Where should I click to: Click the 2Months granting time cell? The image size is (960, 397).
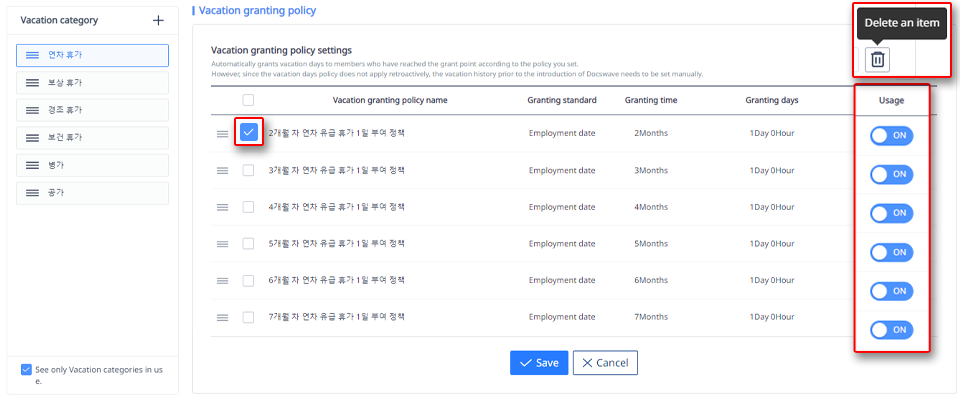pyautogui.click(x=651, y=134)
